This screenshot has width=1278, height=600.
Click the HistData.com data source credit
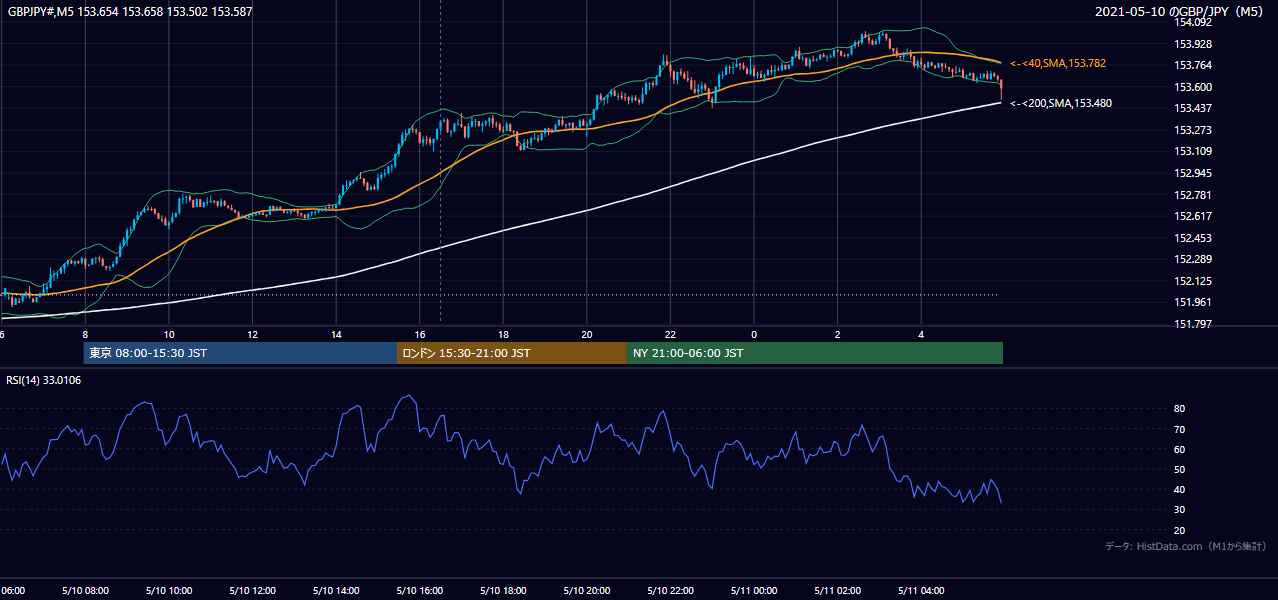(1186, 547)
